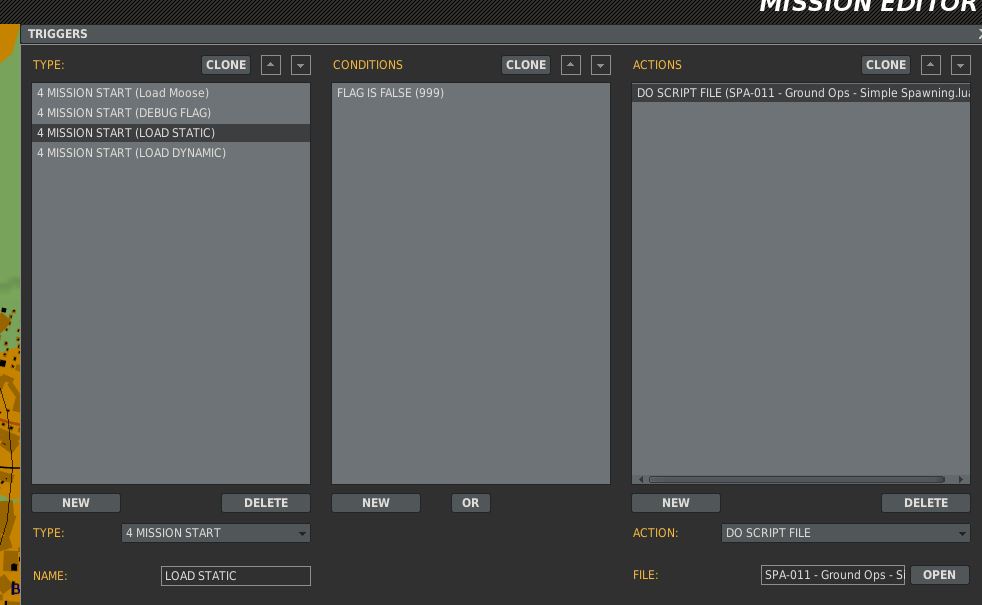Open the trigger TYPE dropdown
Screen dimensions: 982x605
coord(216,533)
